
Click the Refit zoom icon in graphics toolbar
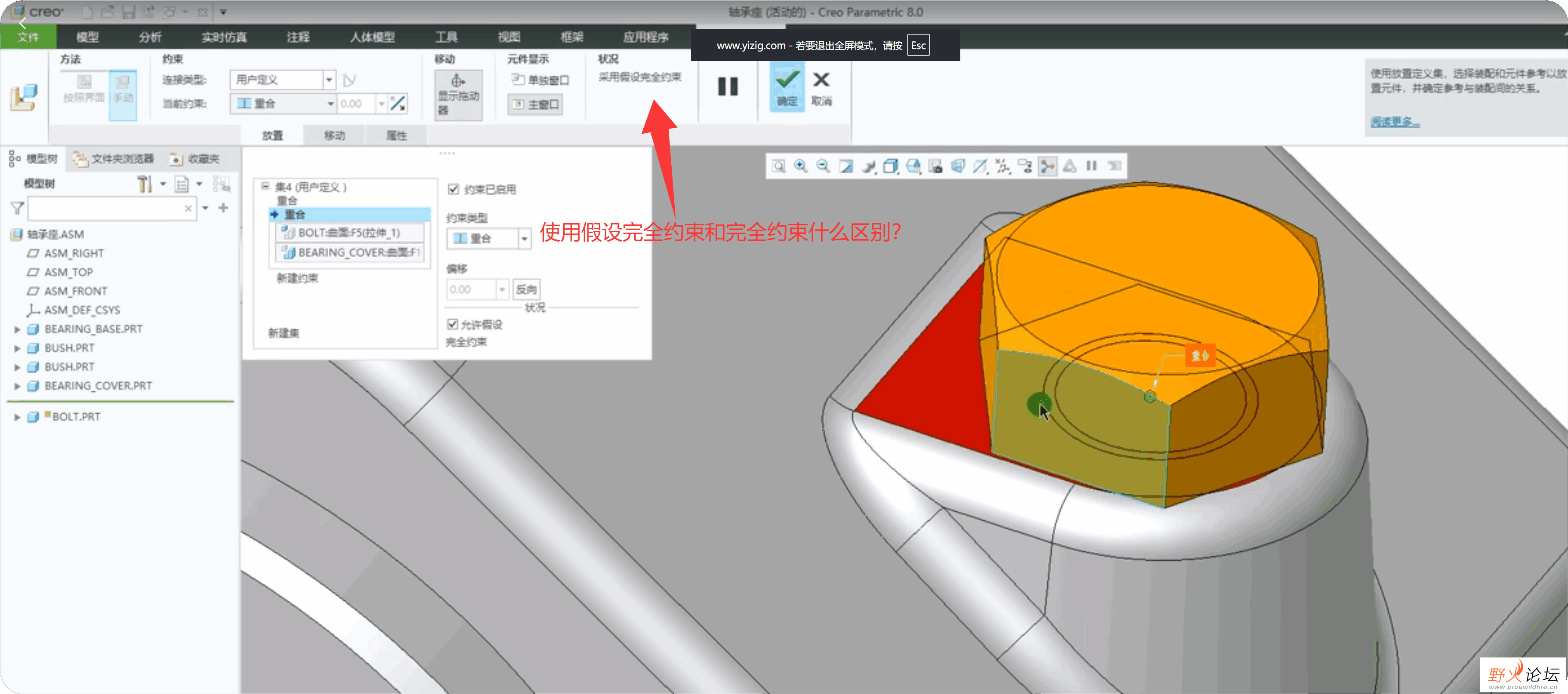coord(778,166)
